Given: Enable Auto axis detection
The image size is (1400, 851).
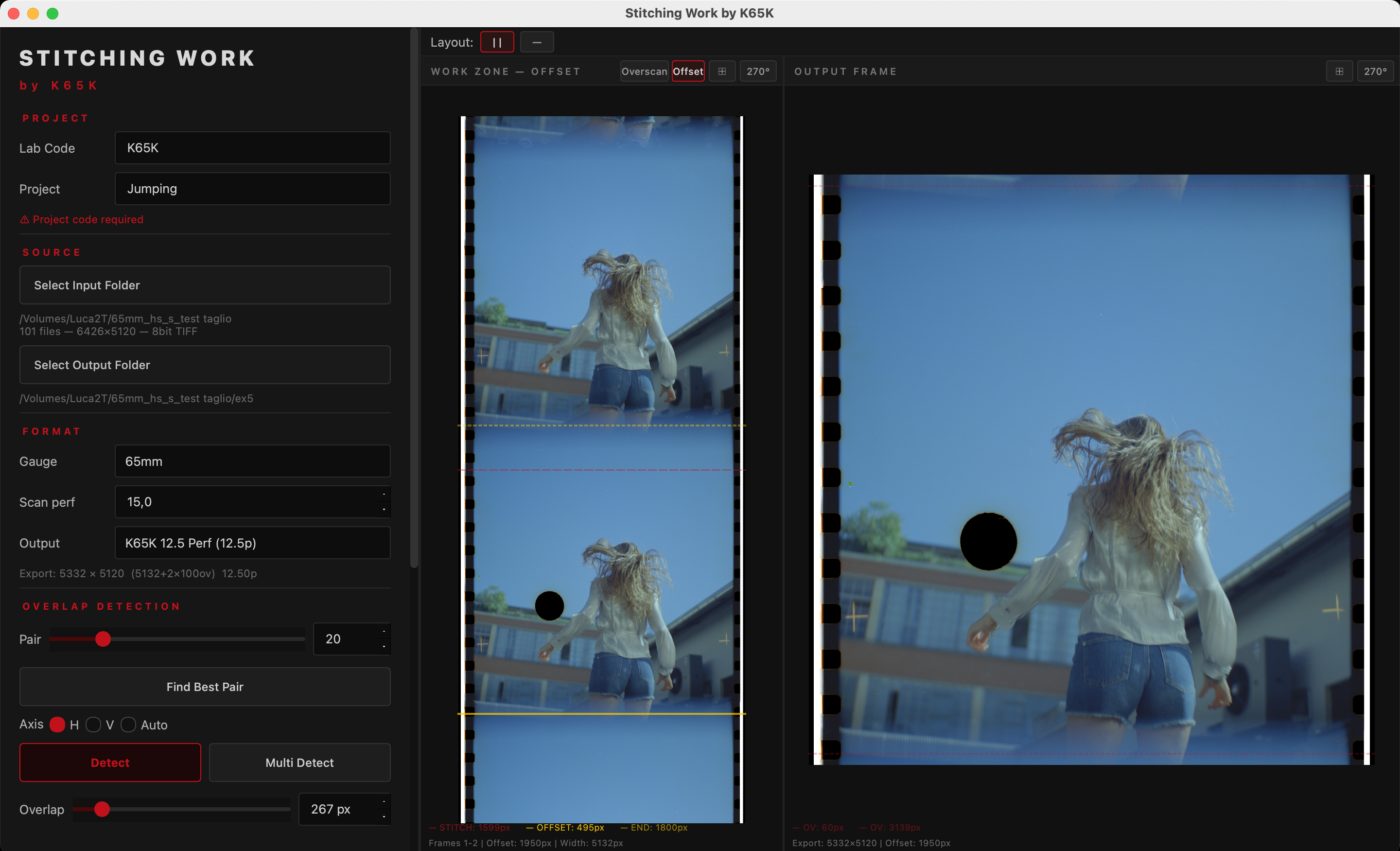Looking at the screenshot, I should click(128, 725).
